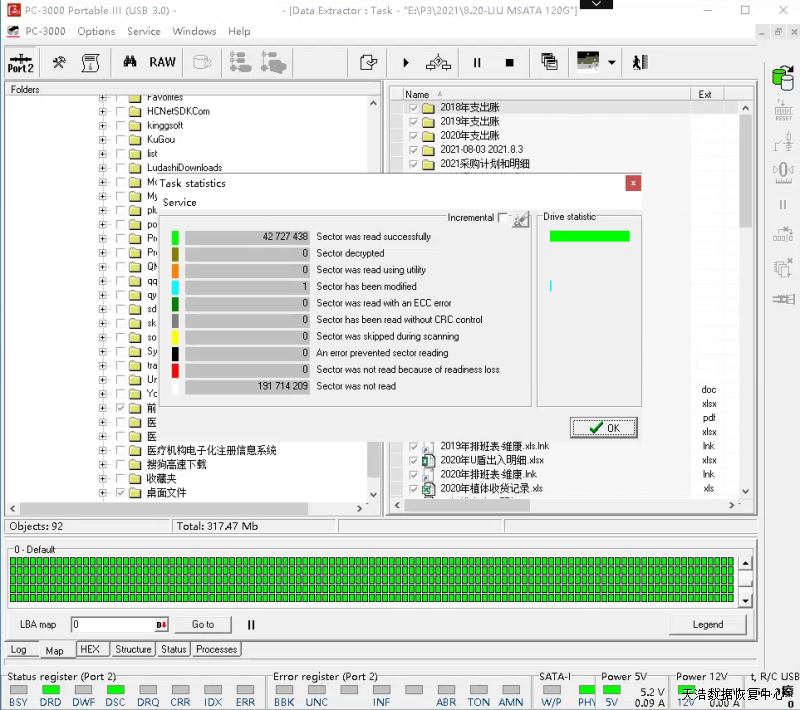Click the LBA map input field

(112, 624)
